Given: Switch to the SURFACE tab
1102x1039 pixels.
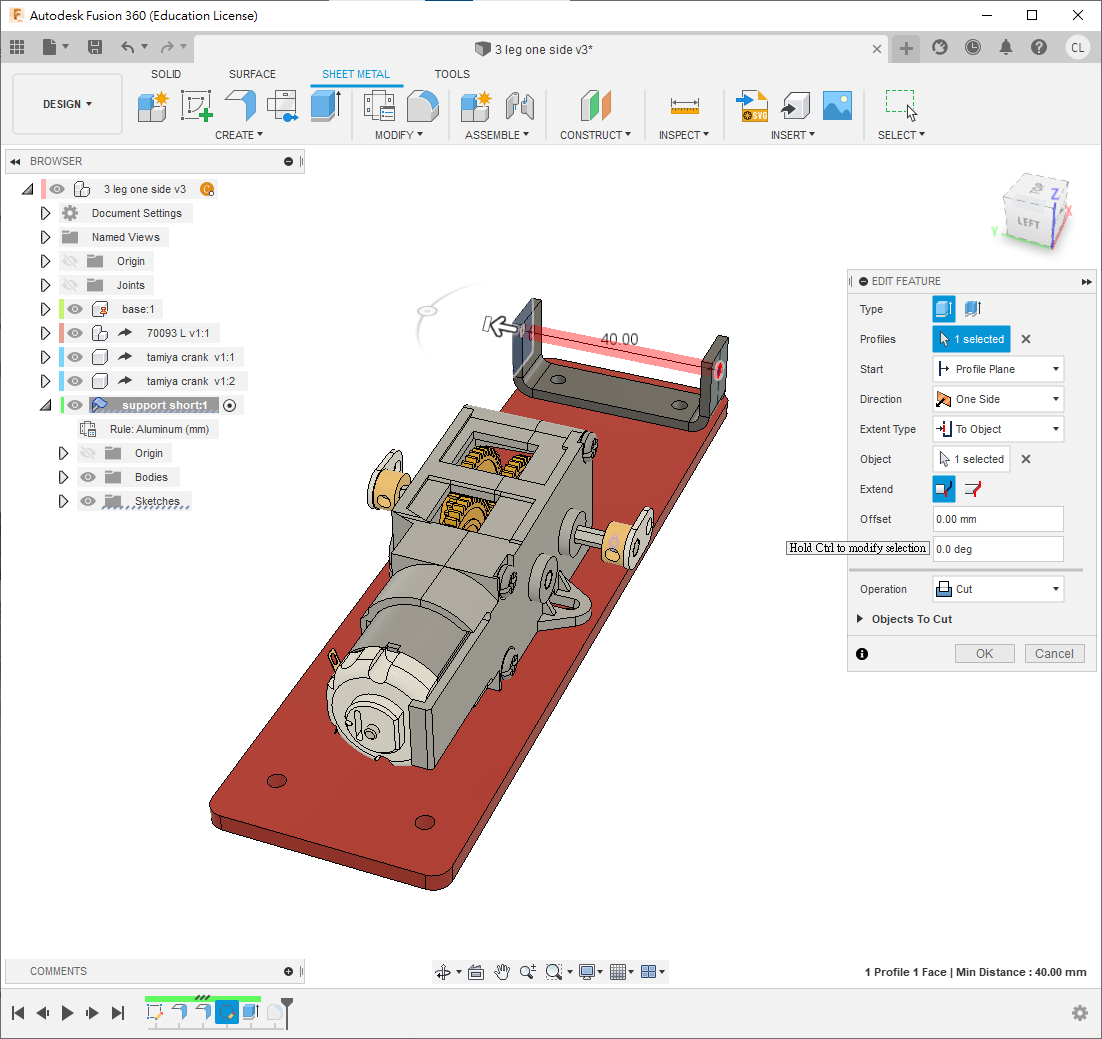Looking at the screenshot, I should (252, 74).
